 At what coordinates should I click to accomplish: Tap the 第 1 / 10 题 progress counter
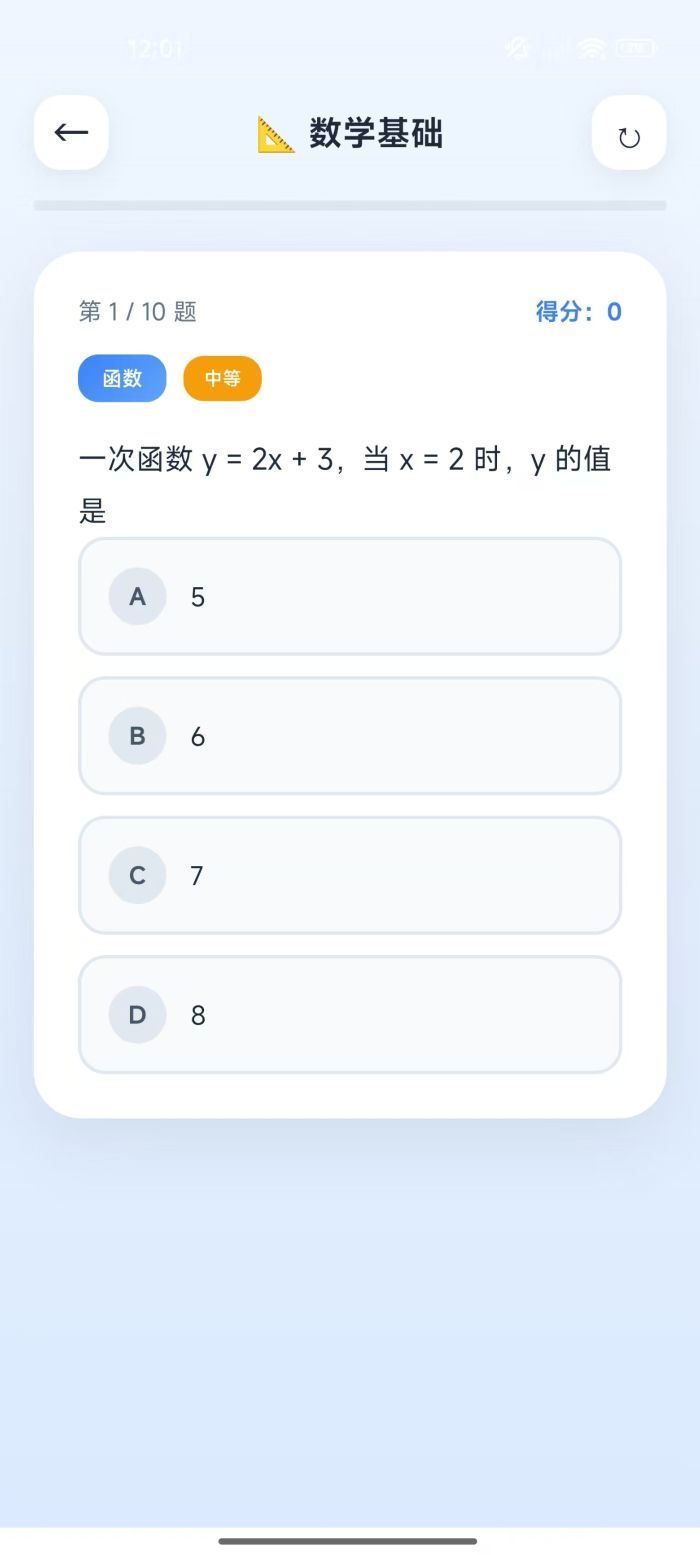[x=137, y=311]
